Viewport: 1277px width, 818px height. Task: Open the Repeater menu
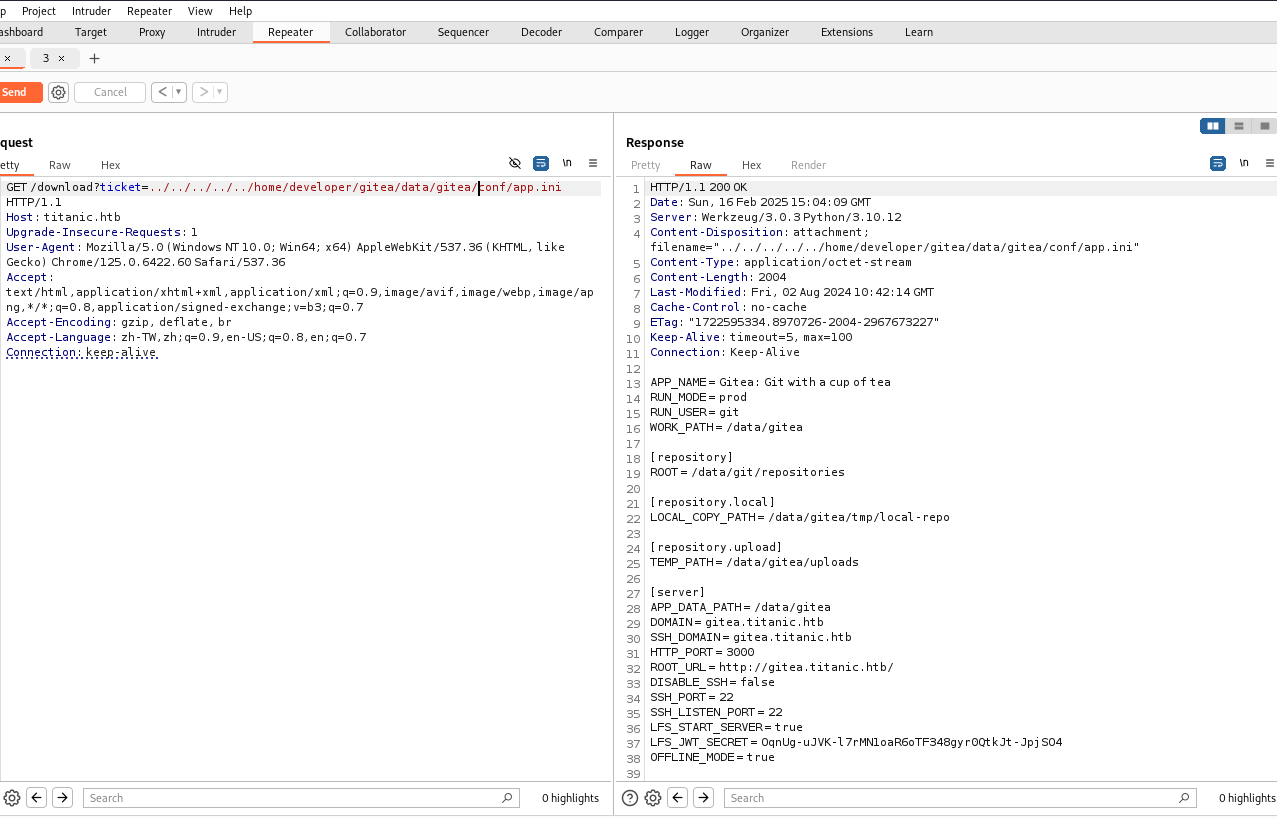click(x=149, y=11)
